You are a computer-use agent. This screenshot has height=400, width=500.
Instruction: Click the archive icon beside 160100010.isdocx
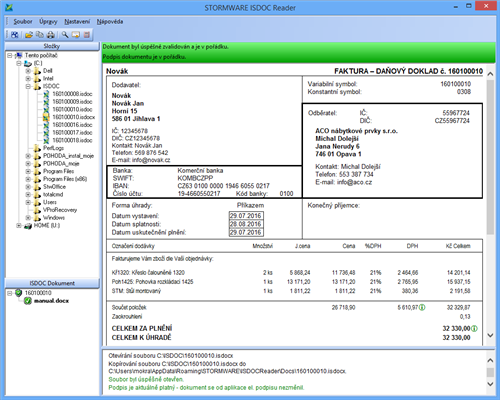coord(46,117)
